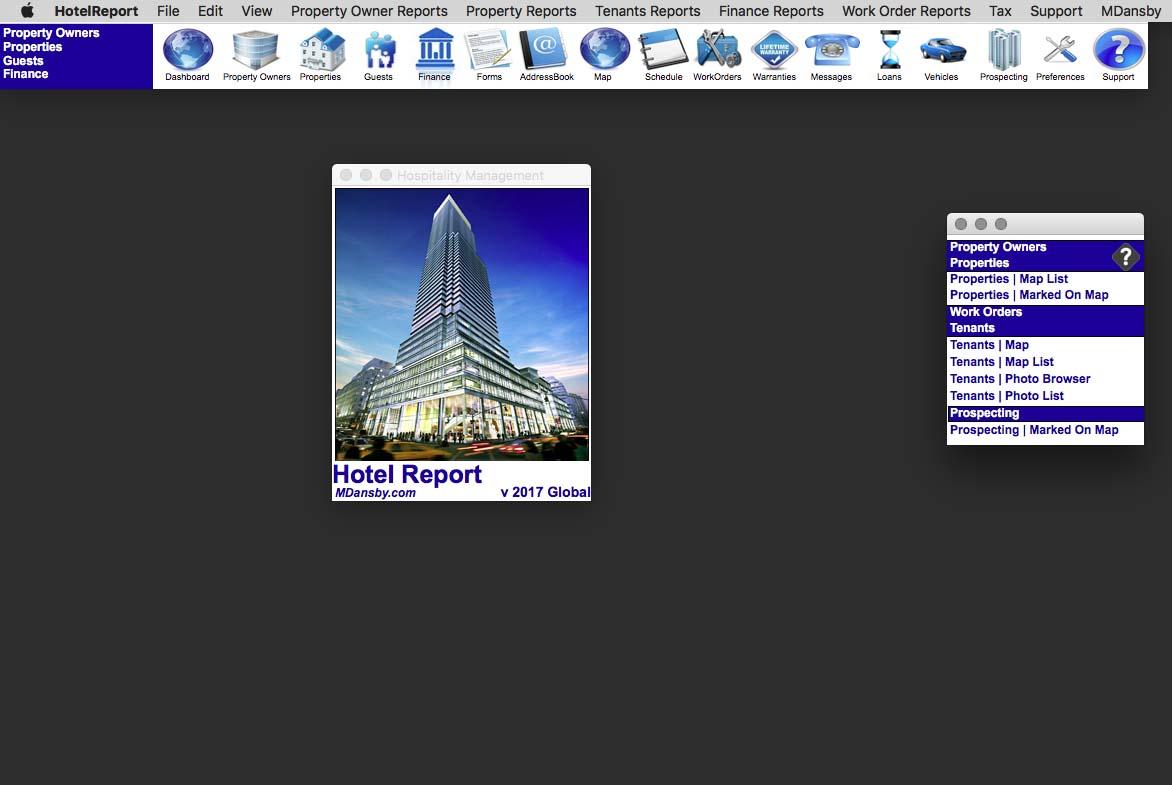Image resolution: width=1172 pixels, height=785 pixels.
Task: Open Tenants | Photo List
Action: [1006, 396]
